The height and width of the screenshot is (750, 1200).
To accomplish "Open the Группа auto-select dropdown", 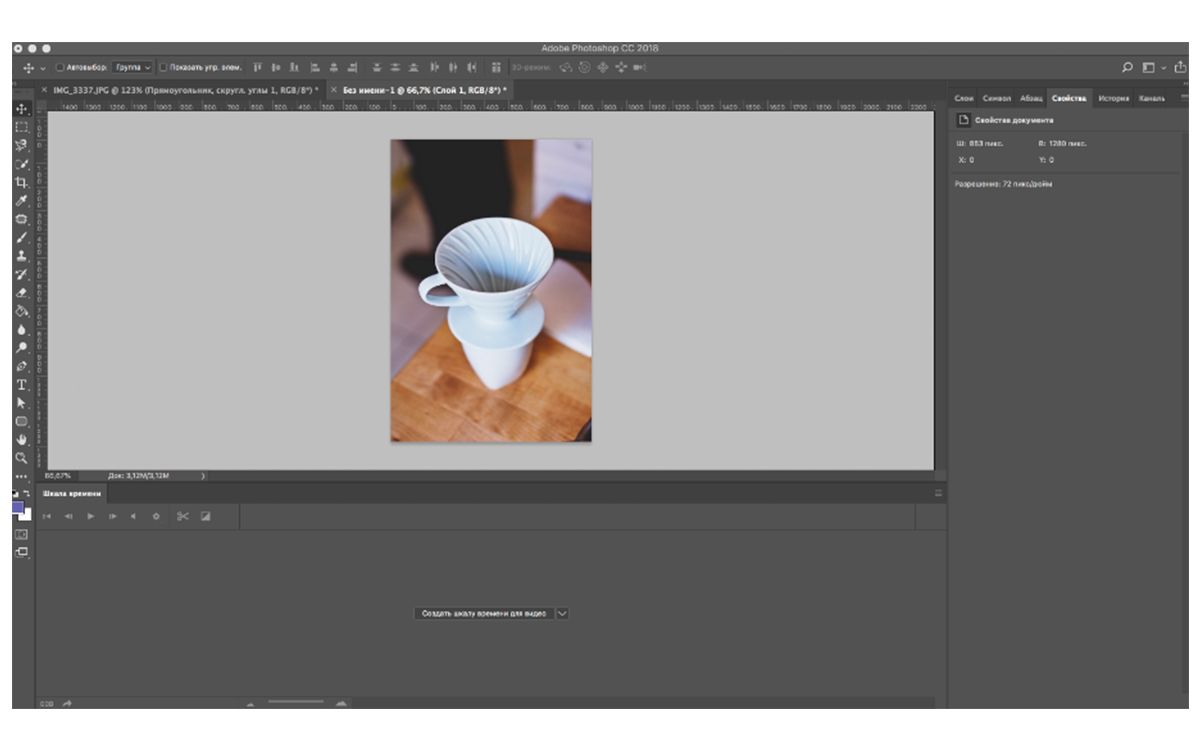I will point(133,67).
